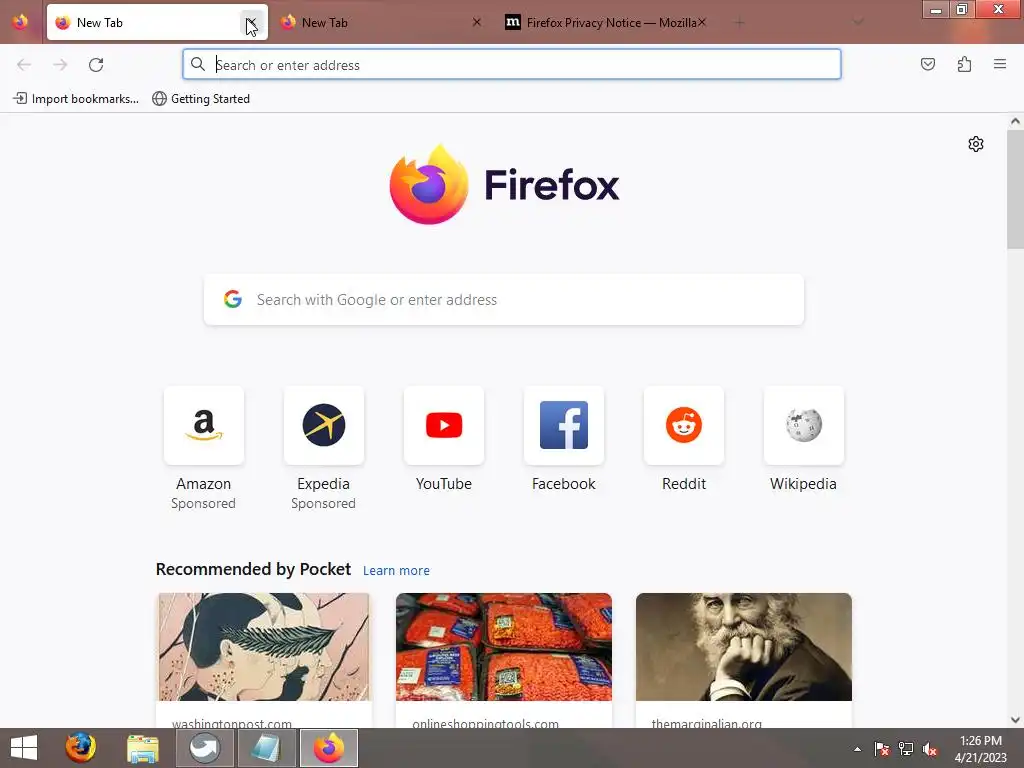Open the onlineshoppingtools.com story thumbnail
Screen dimensions: 1024x768
click(504, 647)
